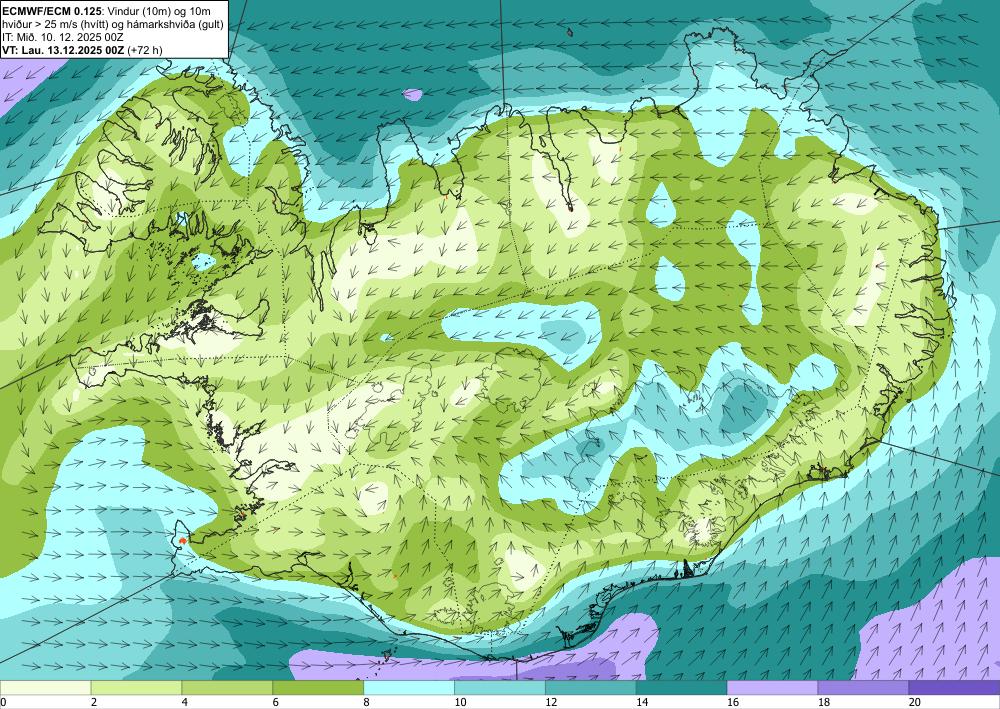Click the light green 2–4 m/s legend swatch
Image resolution: width=1000 pixels, height=709 pixels.
(136, 687)
